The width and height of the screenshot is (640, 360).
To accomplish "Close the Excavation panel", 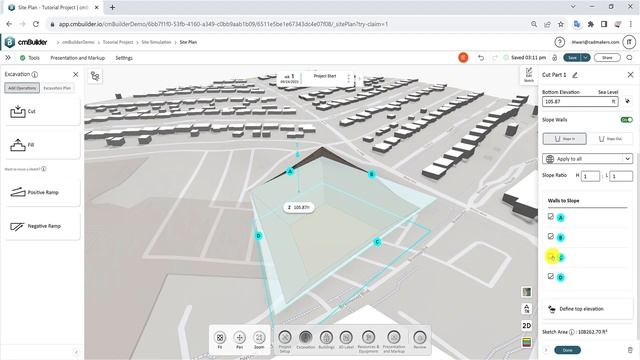I will point(76,74).
